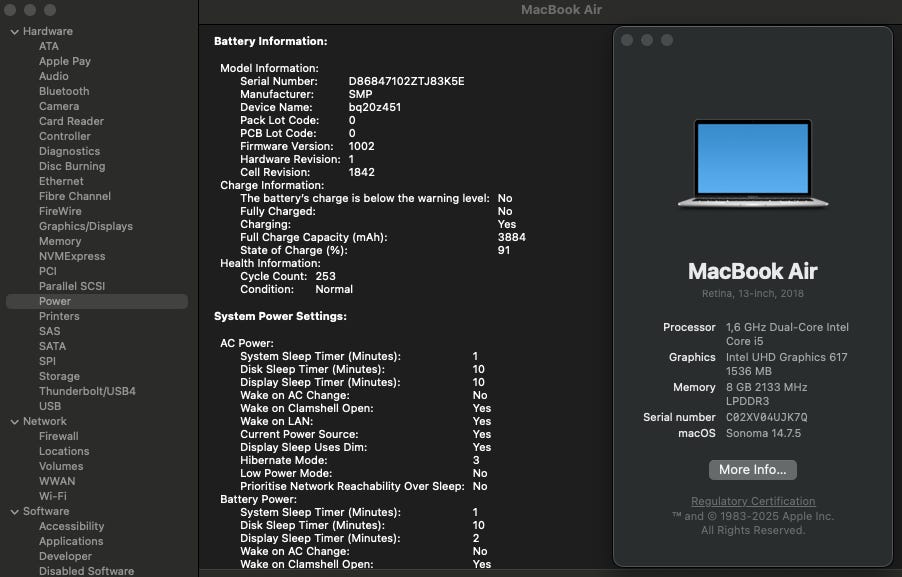Click the MacBook Air laptop image
The image size is (902, 577).
click(x=752, y=163)
